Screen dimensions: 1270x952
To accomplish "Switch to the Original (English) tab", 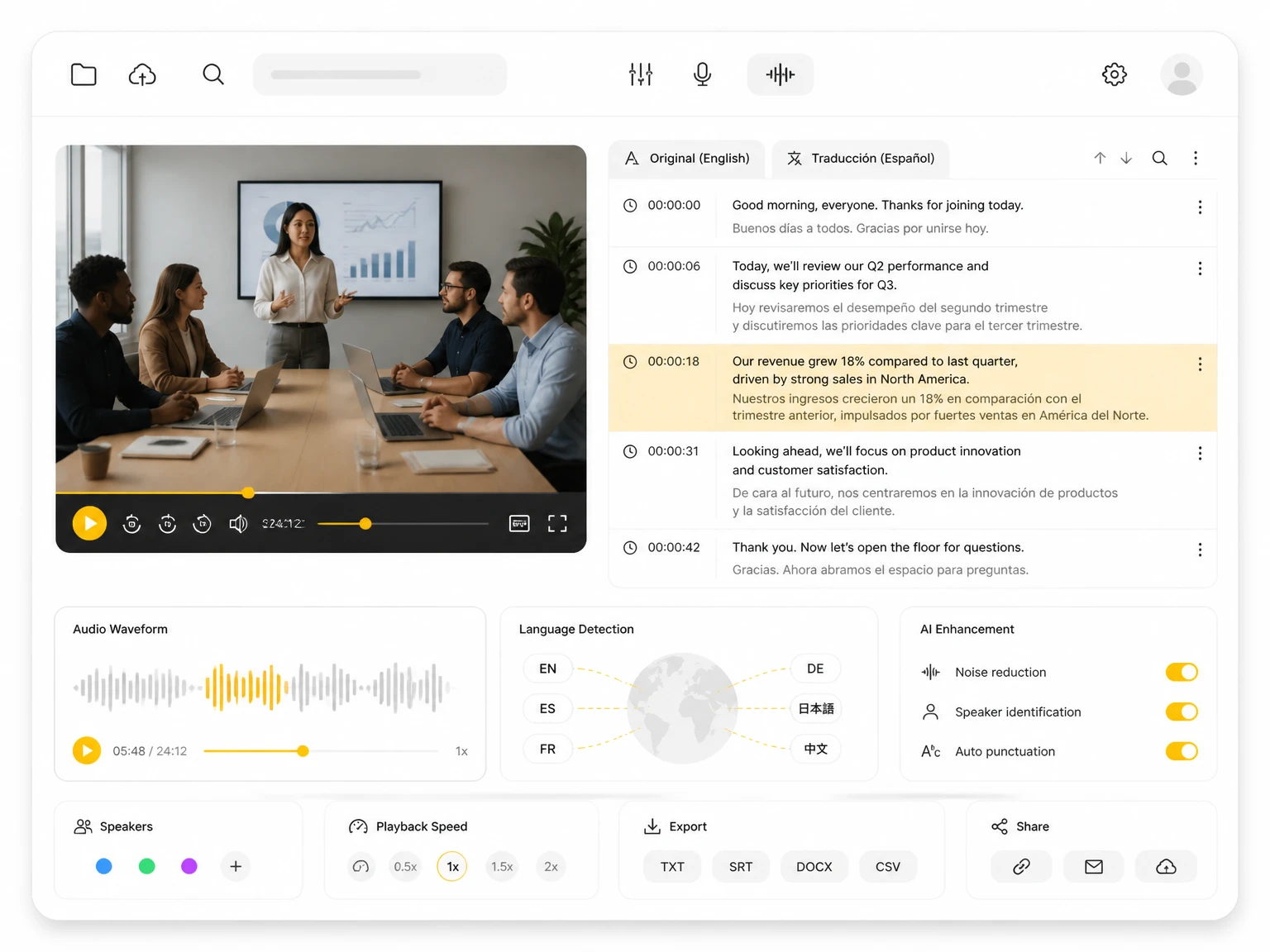I will (686, 159).
